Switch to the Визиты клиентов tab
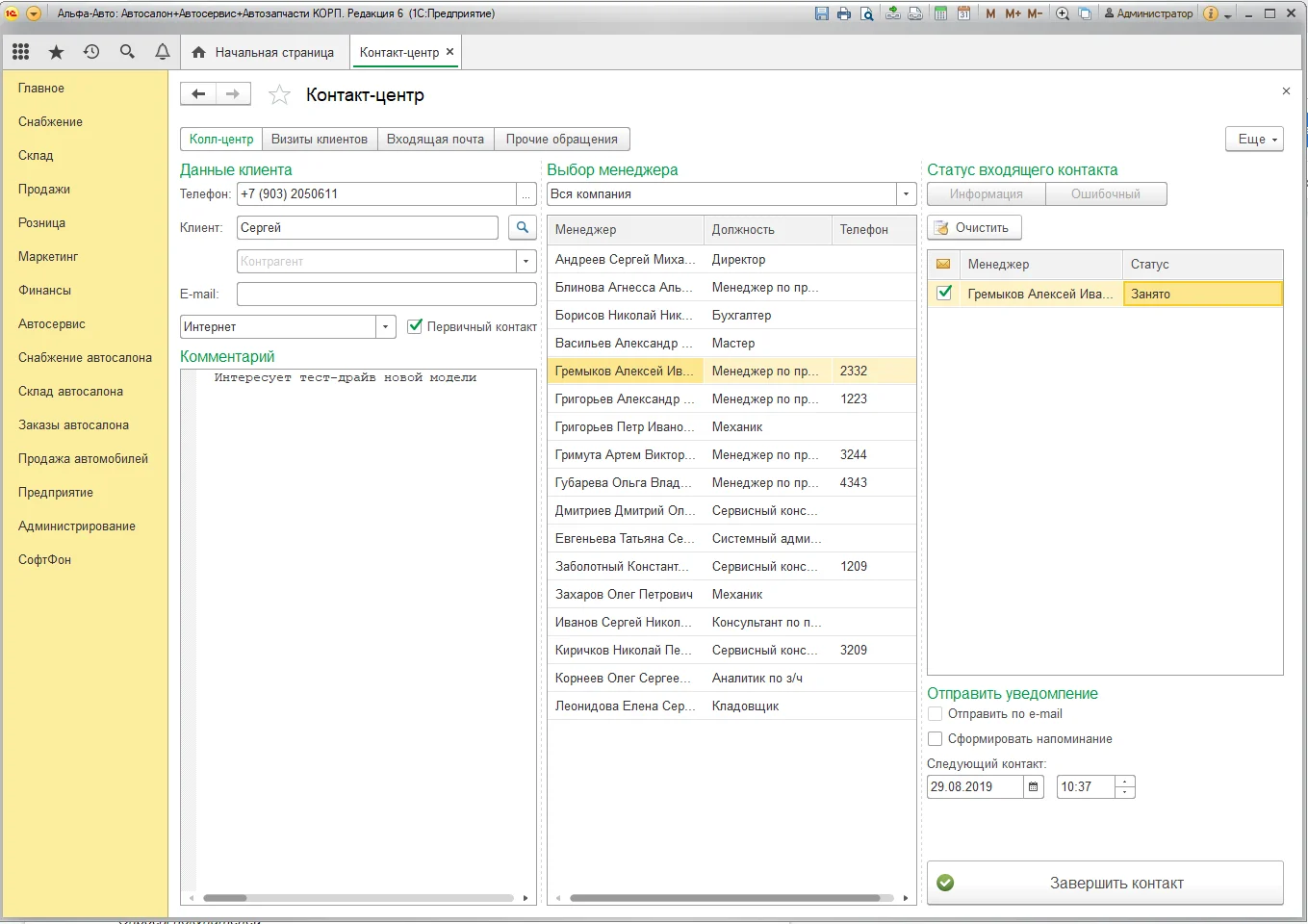The height and width of the screenshot is (924, 1308). pyautogui.click(x=319, y=140)
